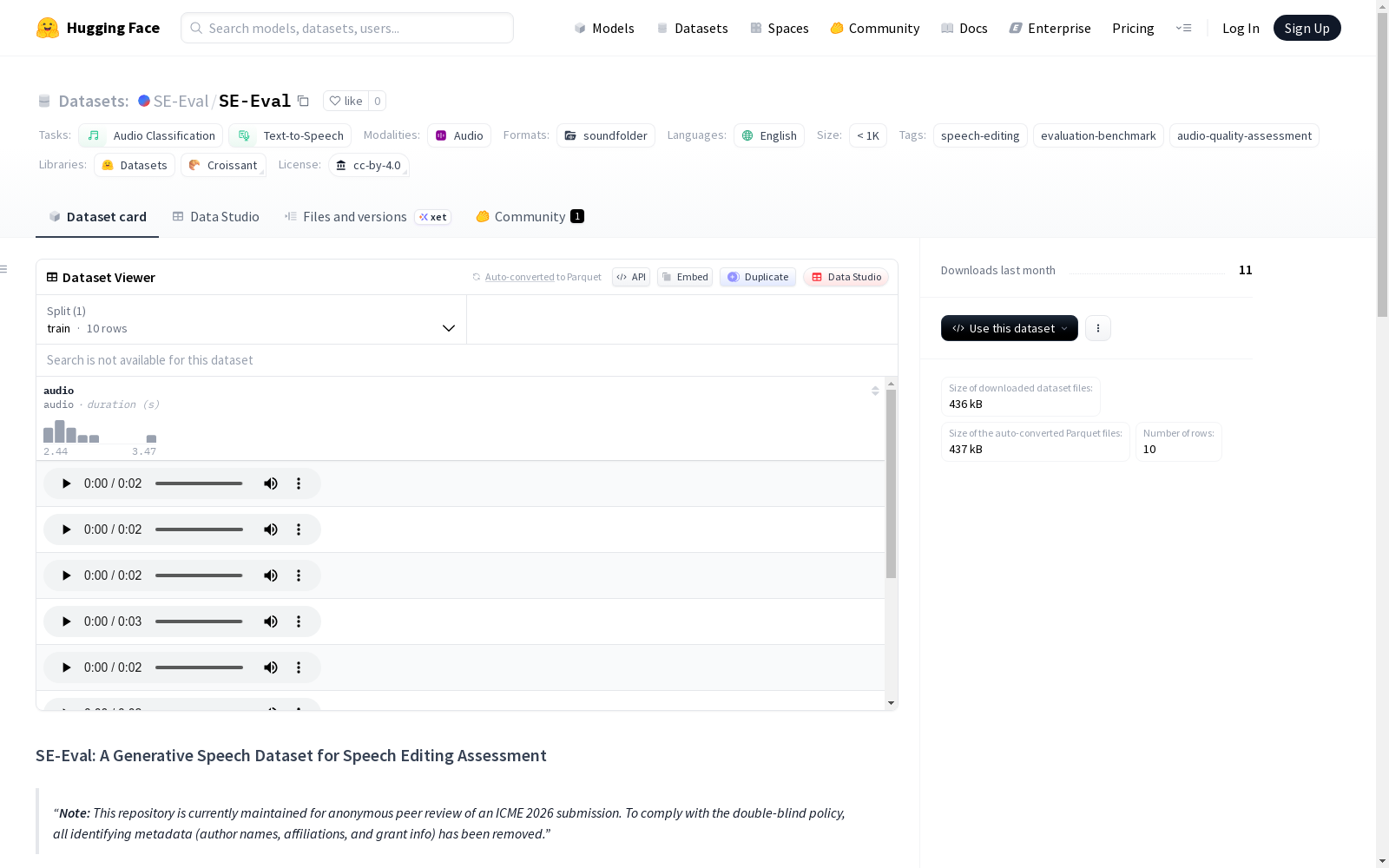Click the audio-quality-assessment tag

coord(1244,135)
